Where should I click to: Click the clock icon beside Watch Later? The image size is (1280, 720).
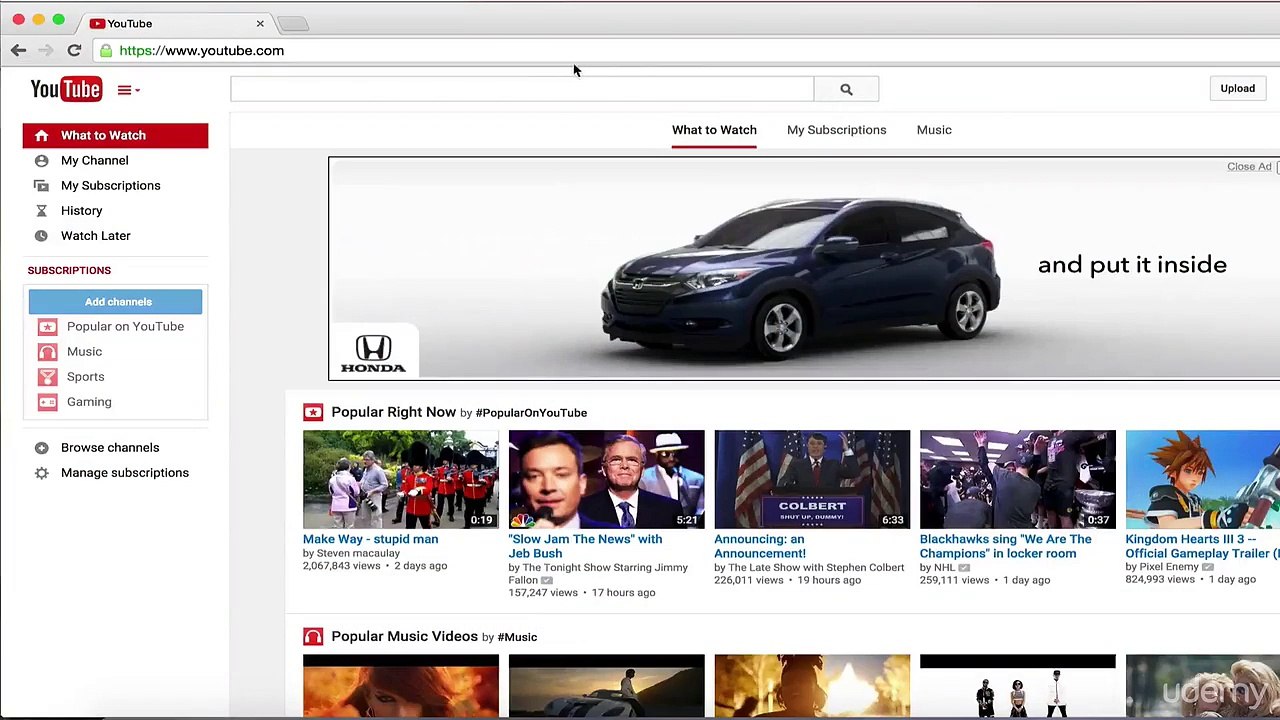41,235
